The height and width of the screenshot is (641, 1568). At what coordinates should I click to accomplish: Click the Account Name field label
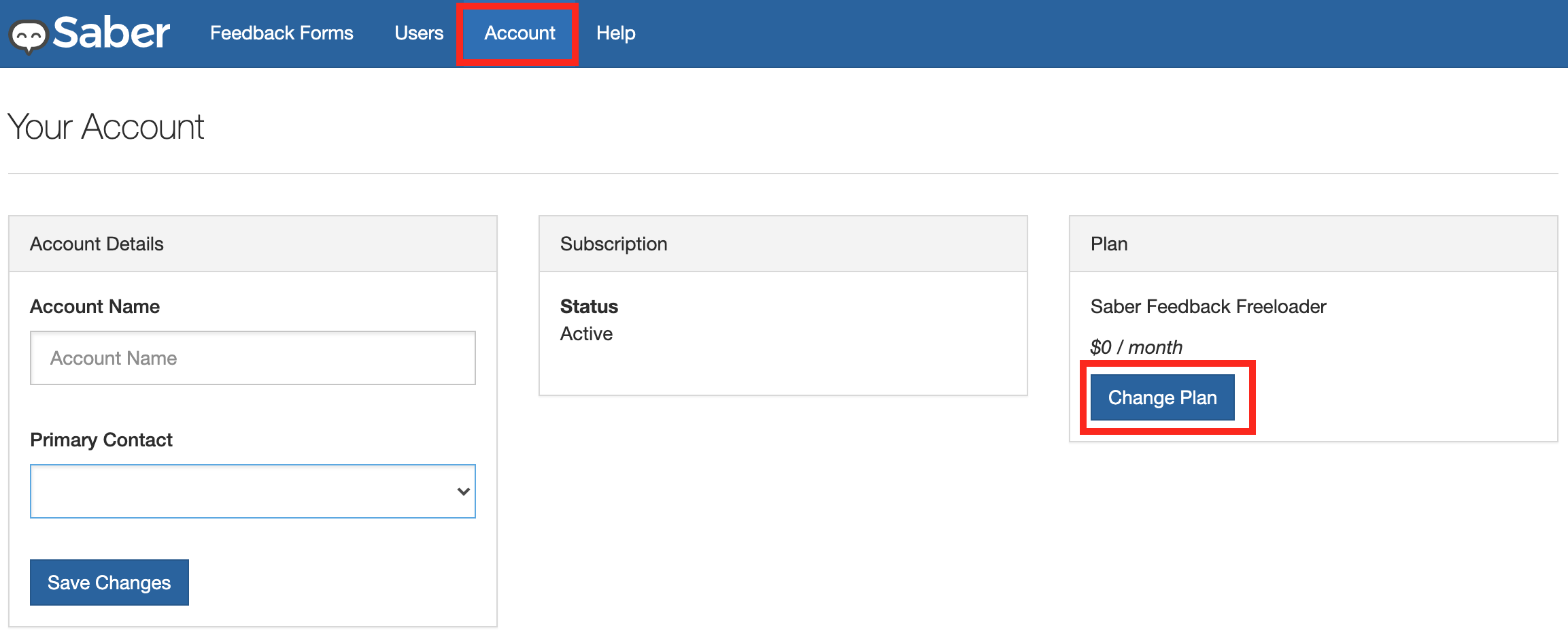point(95,307)
